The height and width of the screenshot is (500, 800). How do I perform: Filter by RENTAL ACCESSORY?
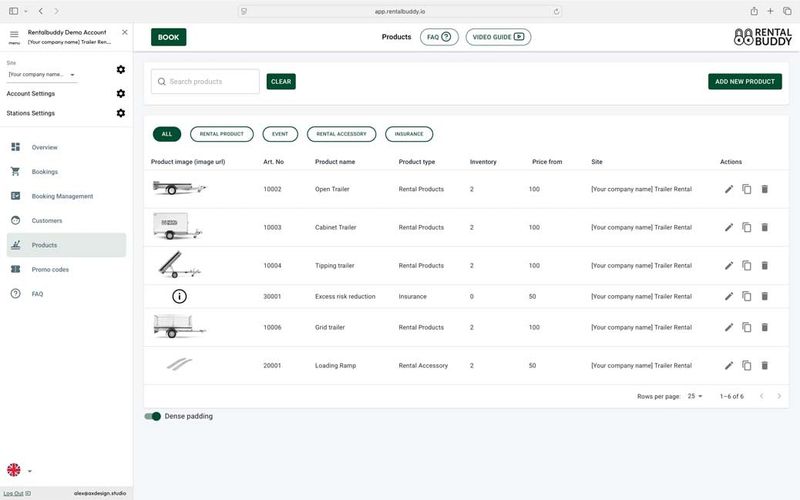[x=341, y=134]
